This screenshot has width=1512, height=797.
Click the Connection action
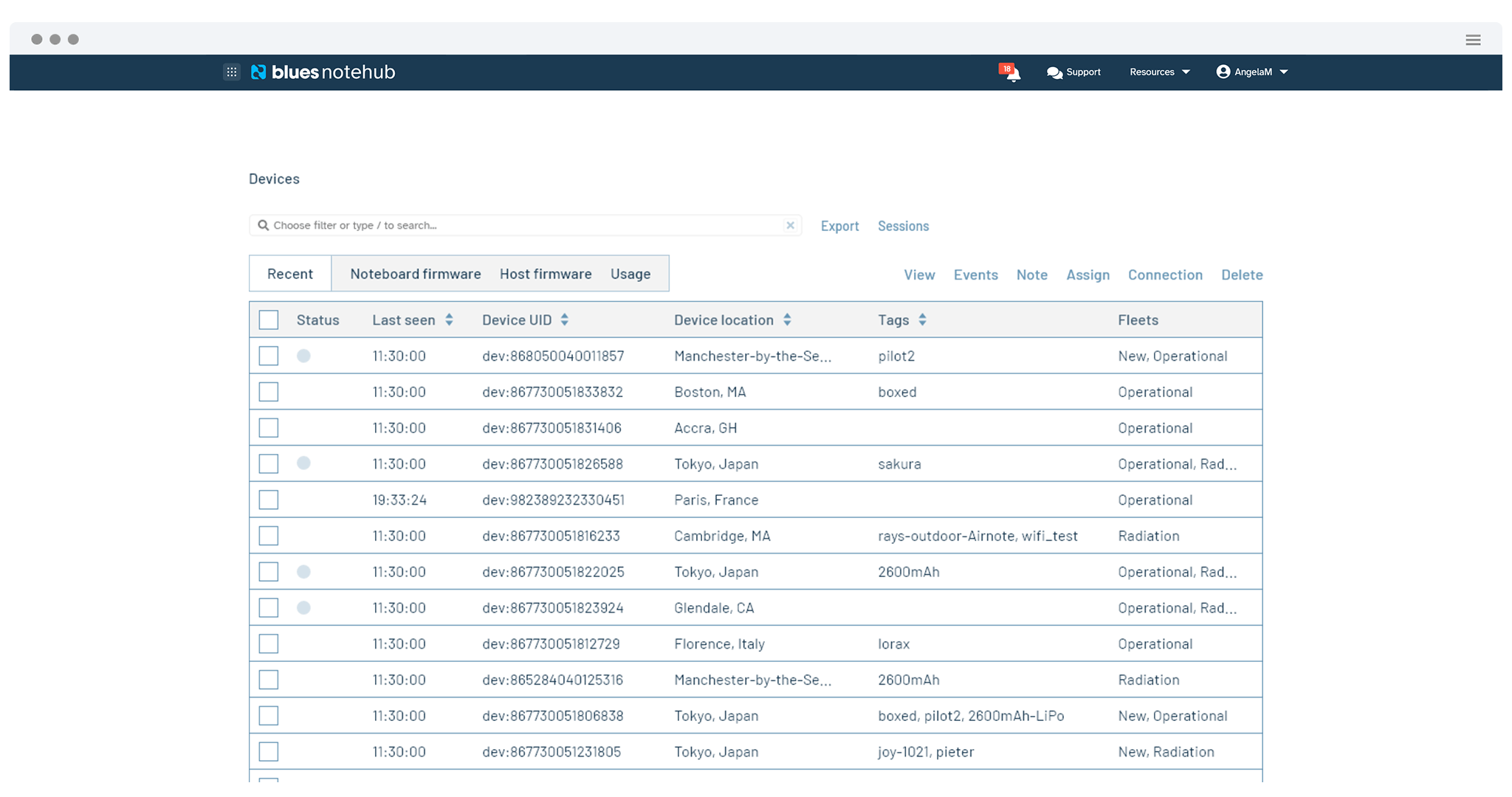[1165, 275]
